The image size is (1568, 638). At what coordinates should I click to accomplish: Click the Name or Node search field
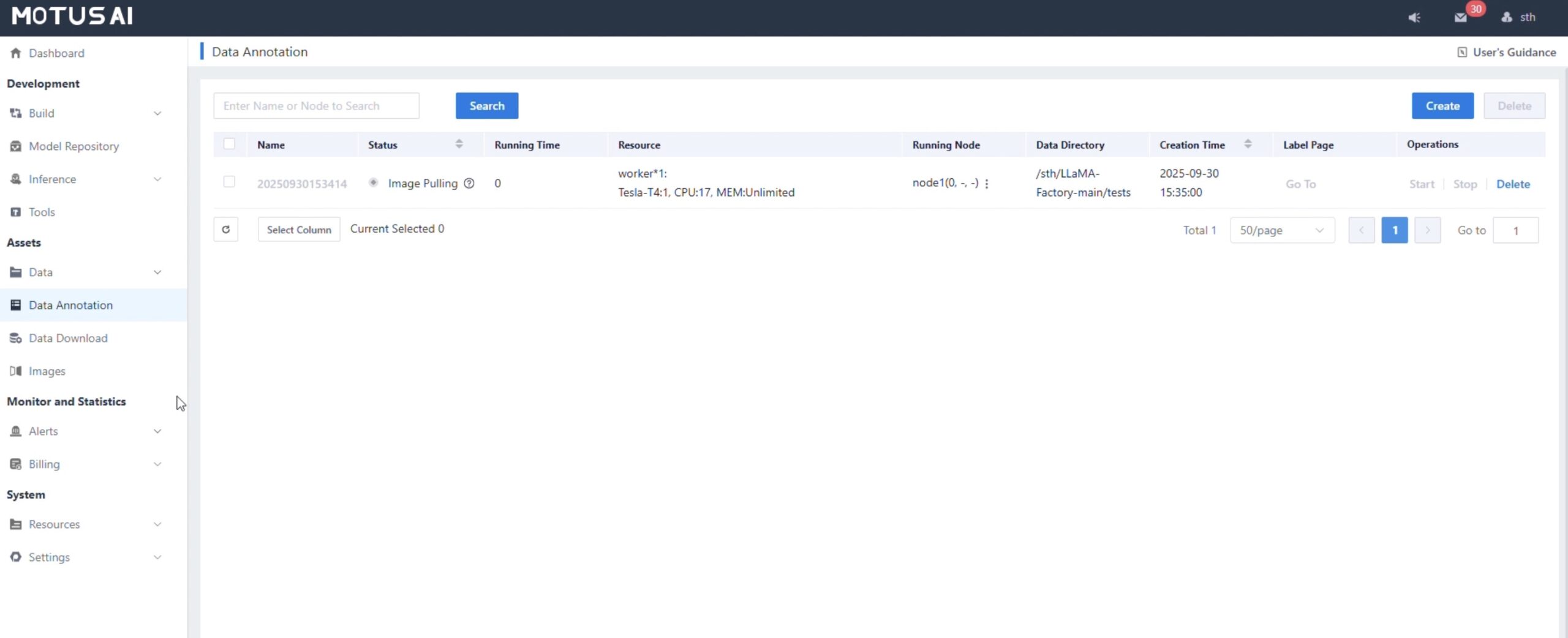pyautogui.click(x=316, y=106)
